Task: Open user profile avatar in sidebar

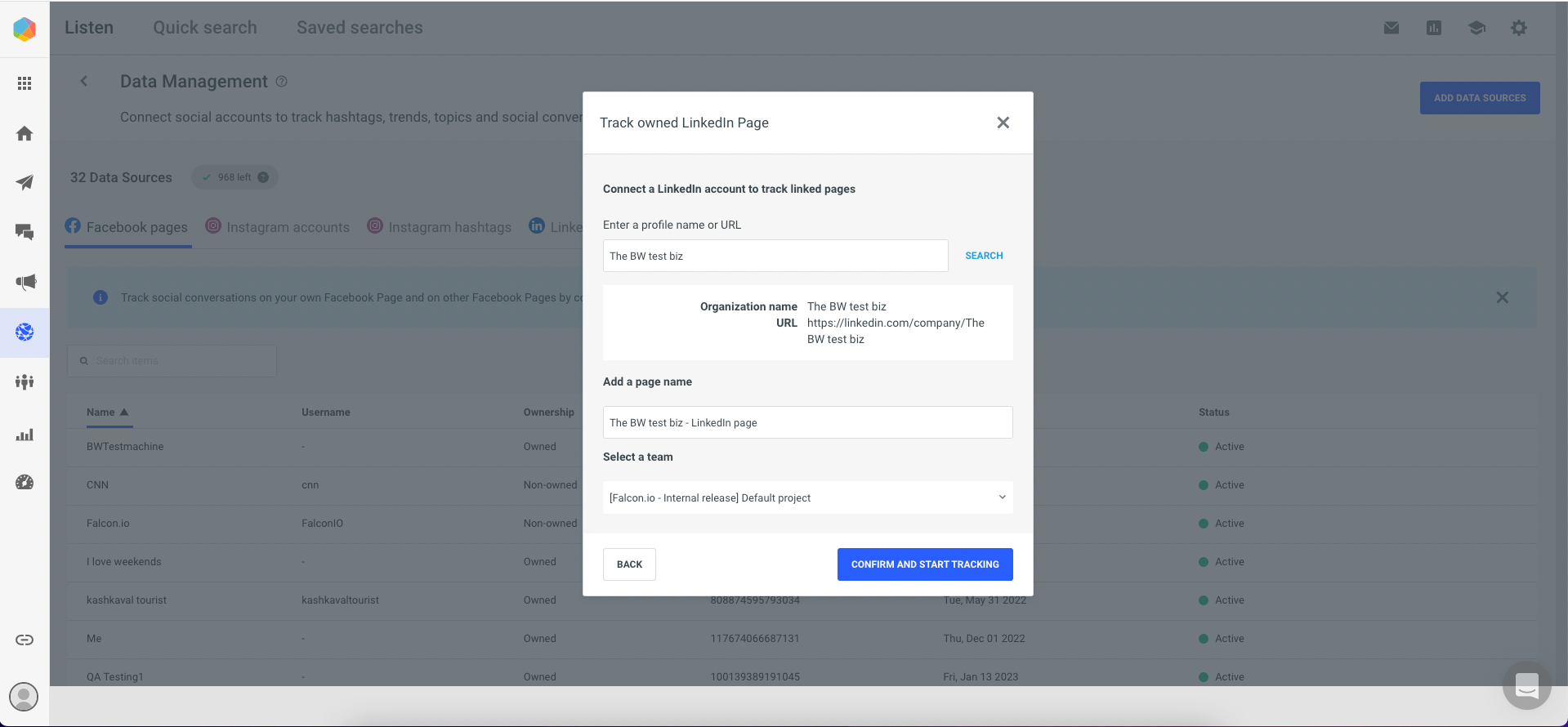Action: [x=24, y=697]
